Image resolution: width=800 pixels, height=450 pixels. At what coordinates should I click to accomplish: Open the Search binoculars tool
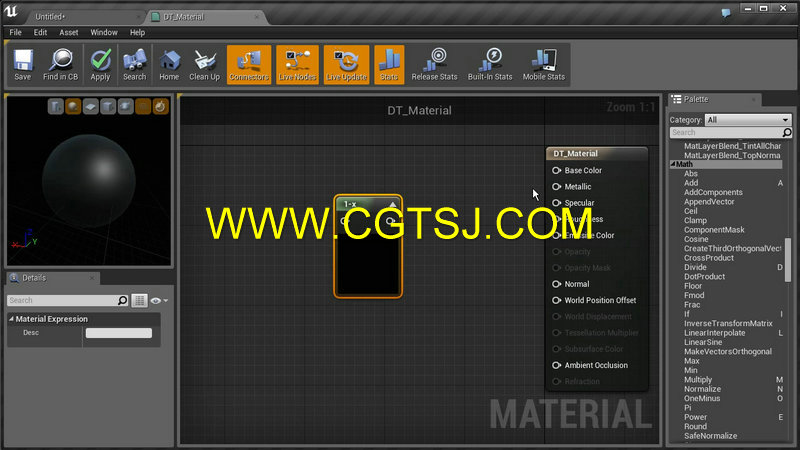click(134, 64)
